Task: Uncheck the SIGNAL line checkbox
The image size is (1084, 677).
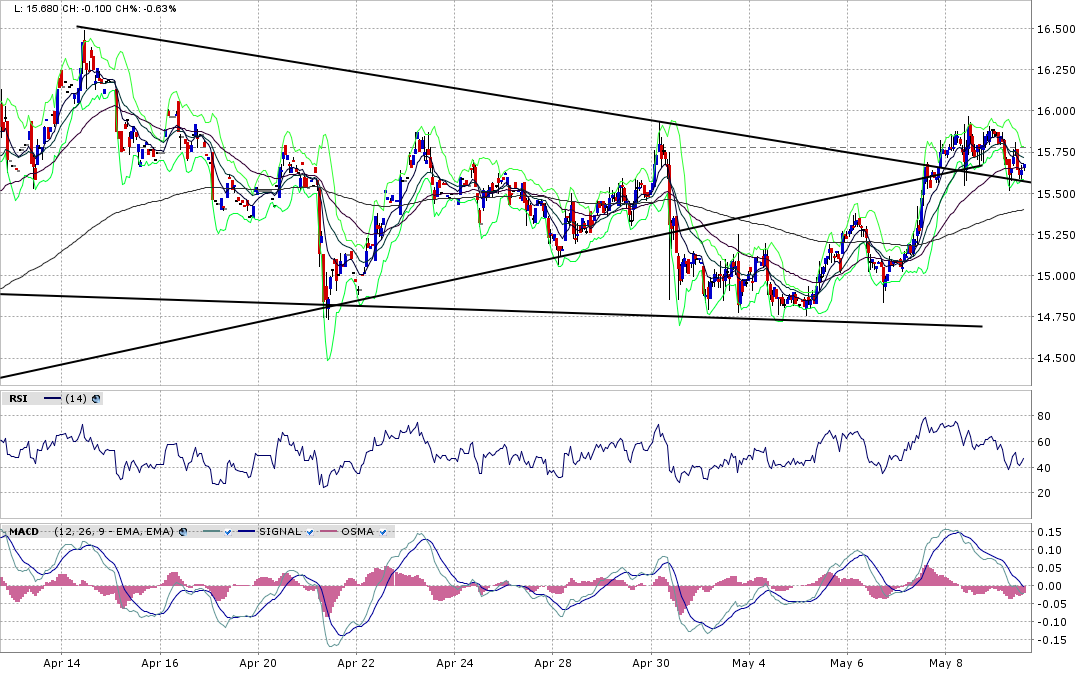Action: (310, 531)
